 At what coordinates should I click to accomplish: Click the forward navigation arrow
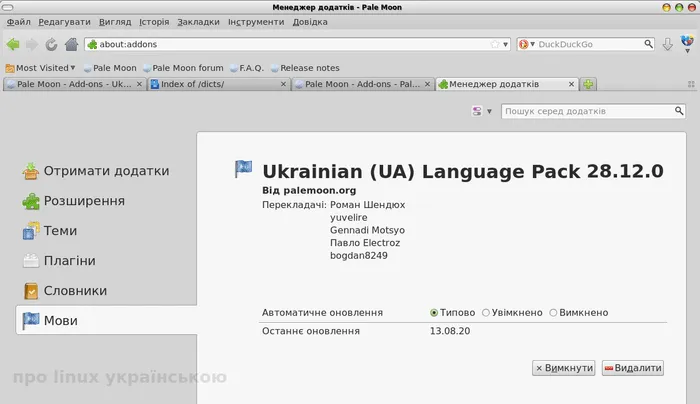32,44
